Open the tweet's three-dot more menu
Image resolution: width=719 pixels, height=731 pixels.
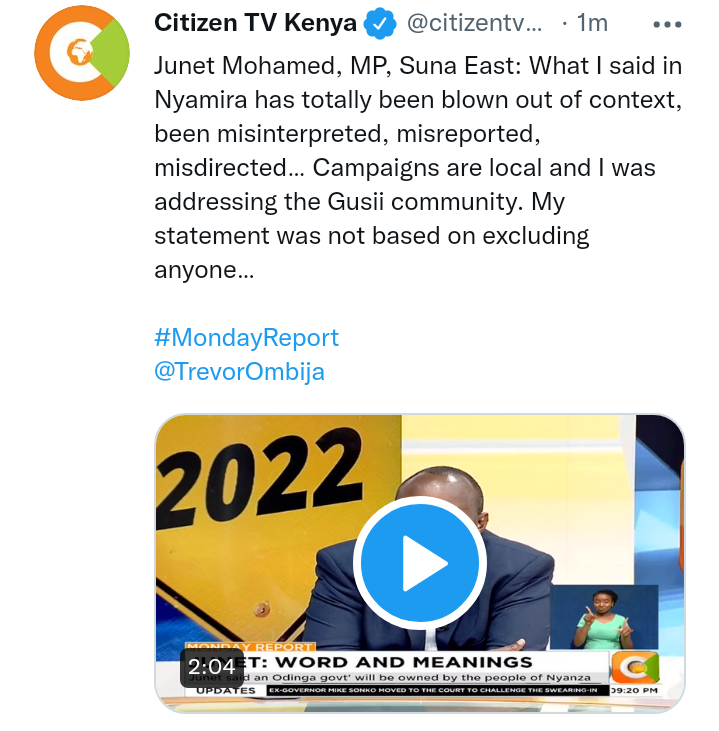667,24
